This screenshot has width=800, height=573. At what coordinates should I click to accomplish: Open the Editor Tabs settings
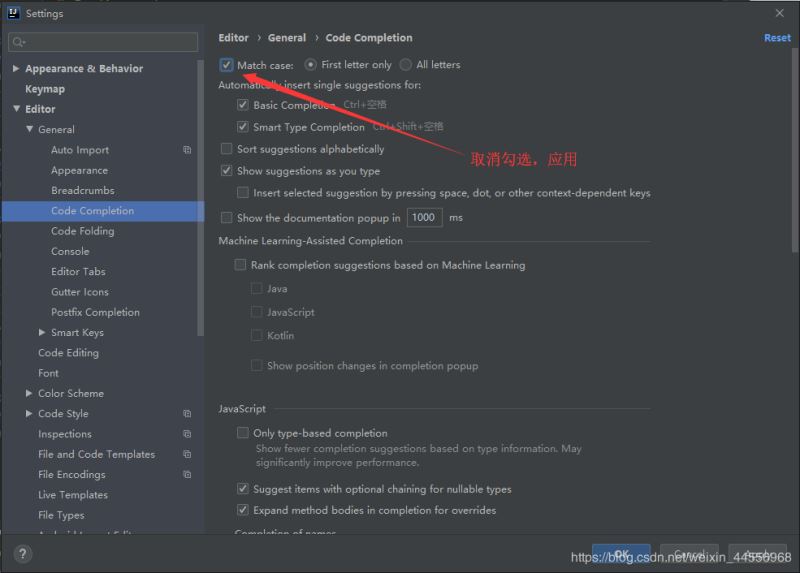coord(79,271)
